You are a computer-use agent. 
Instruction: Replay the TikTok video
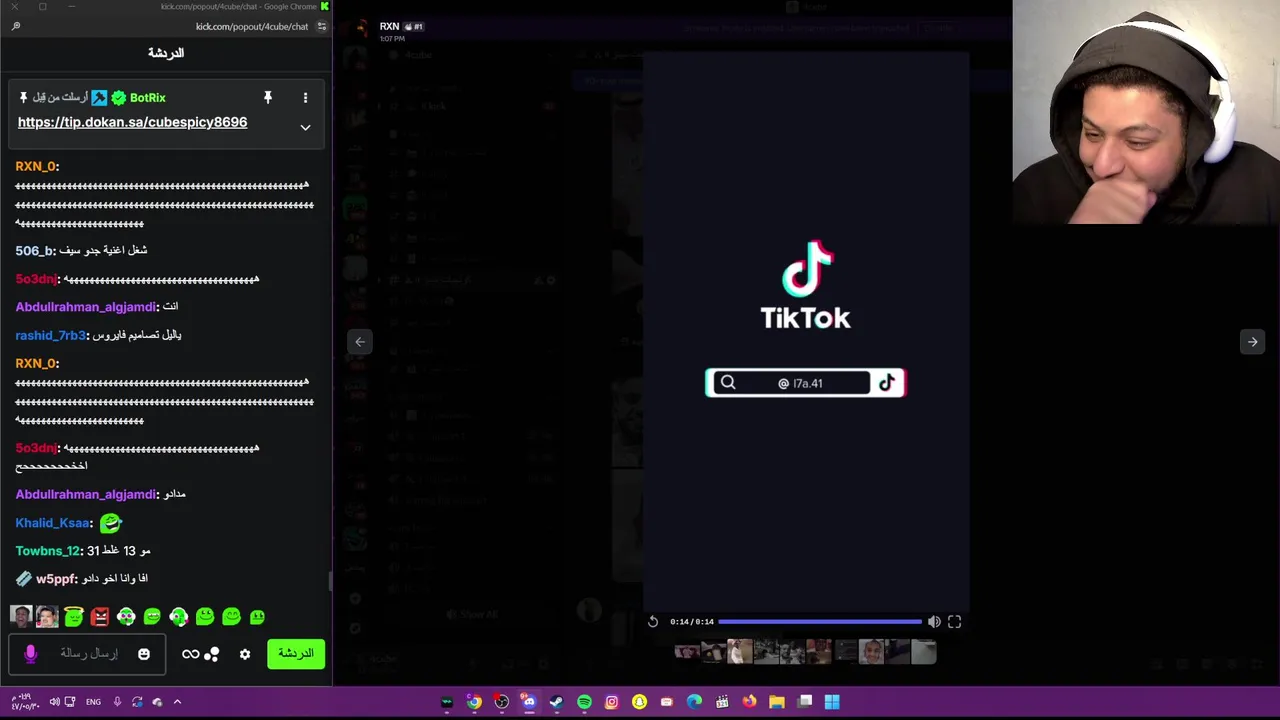point(653,622)
